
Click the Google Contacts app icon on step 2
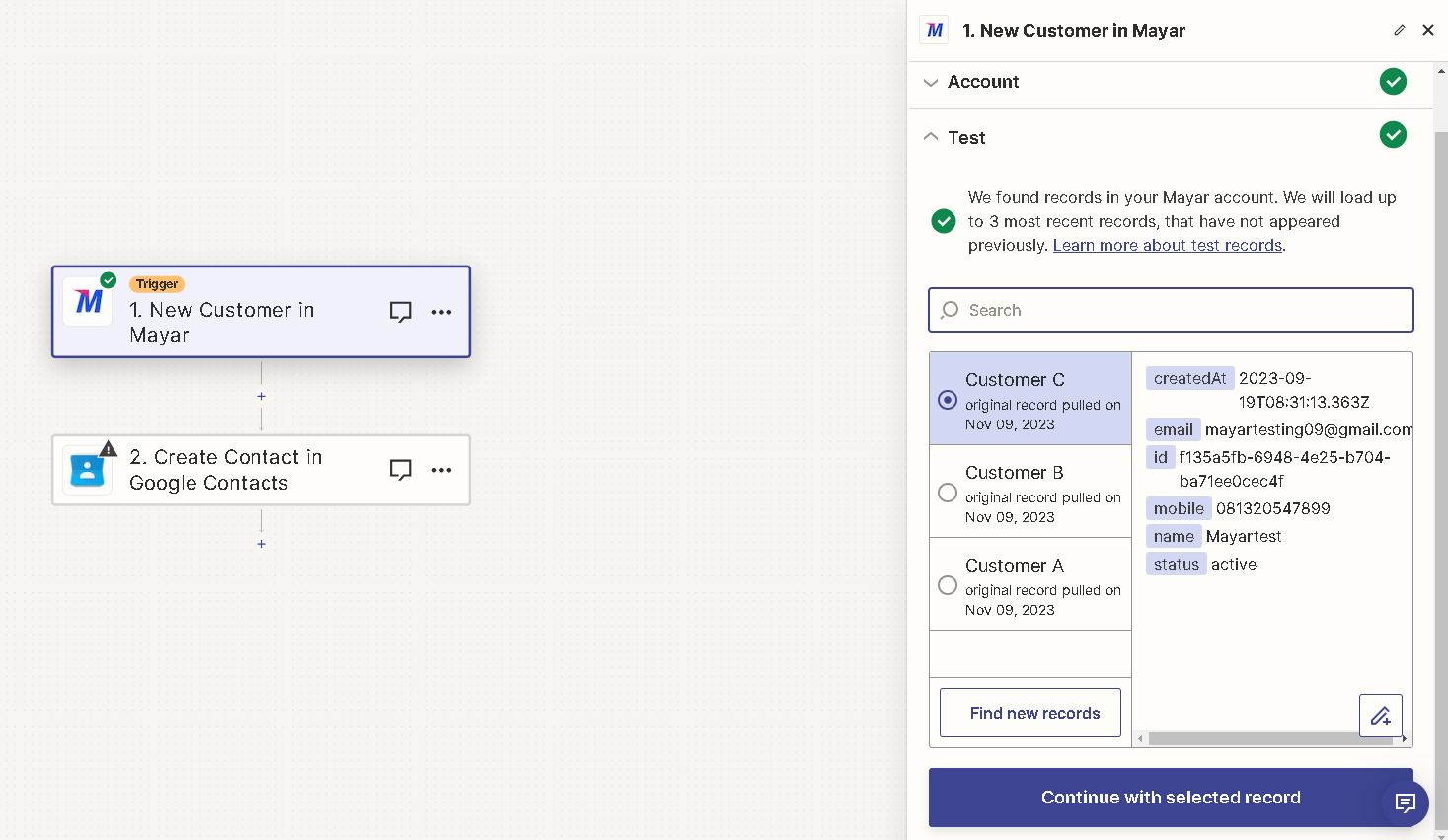pyautogui.click(x=88, y=470)
